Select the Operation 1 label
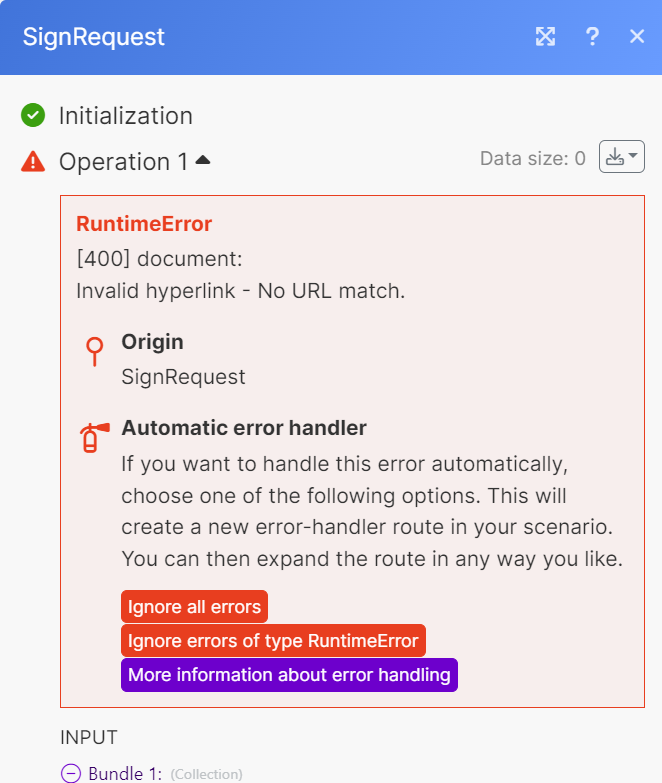The width and height of the screenshot is (662, 783). click(x=123, y=162)
